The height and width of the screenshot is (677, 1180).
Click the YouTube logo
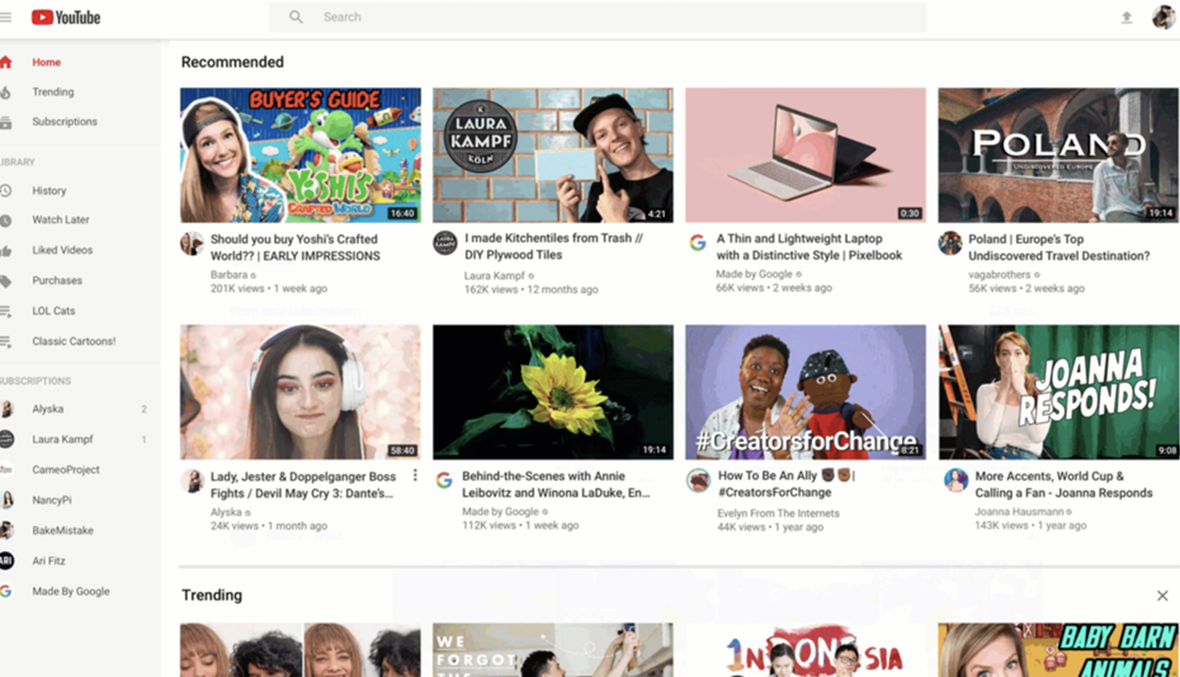(66, 17)
